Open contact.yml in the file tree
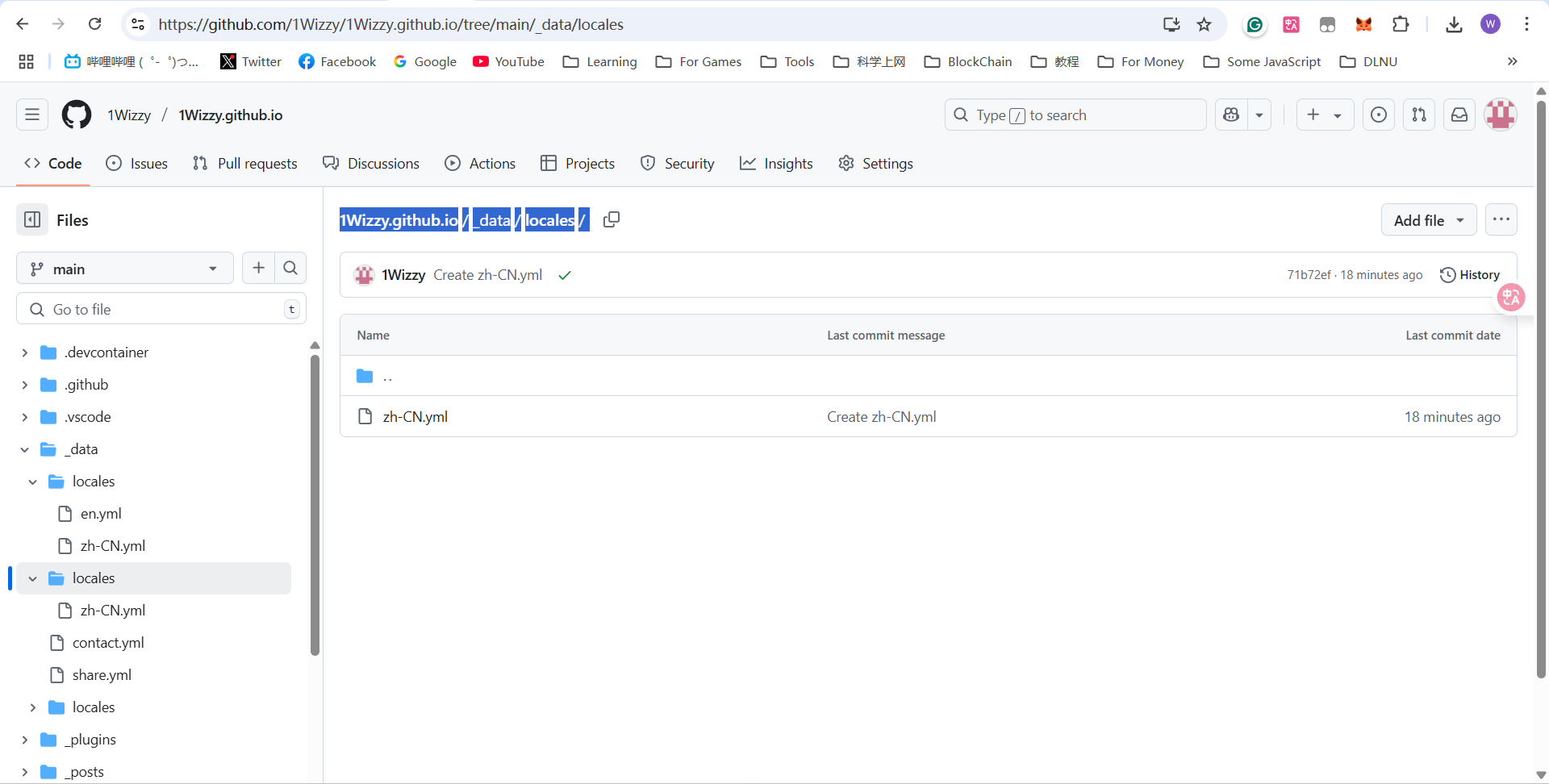 point(108,643)
